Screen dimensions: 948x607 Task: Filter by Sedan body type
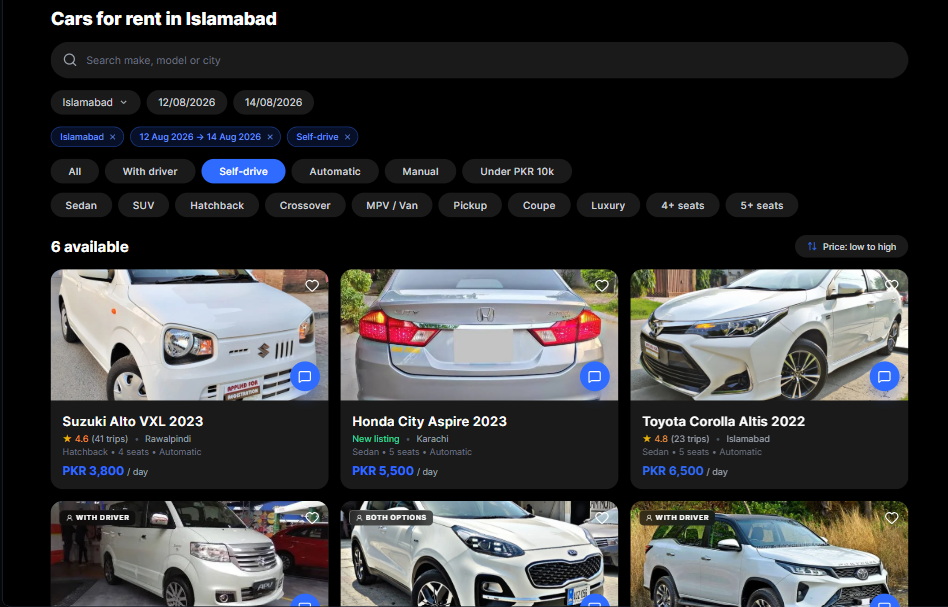click(81, 206)
